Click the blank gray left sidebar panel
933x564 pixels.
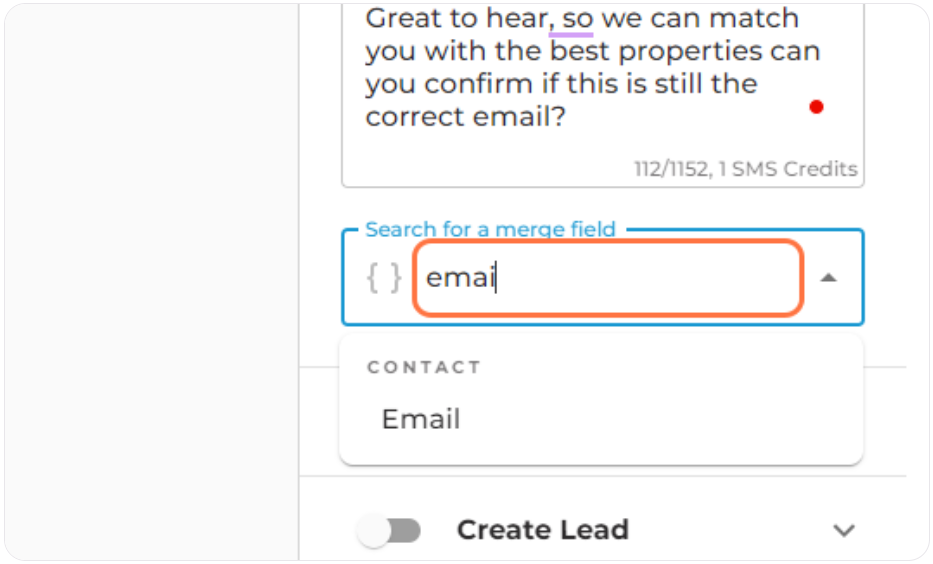(x=152, y=282)
